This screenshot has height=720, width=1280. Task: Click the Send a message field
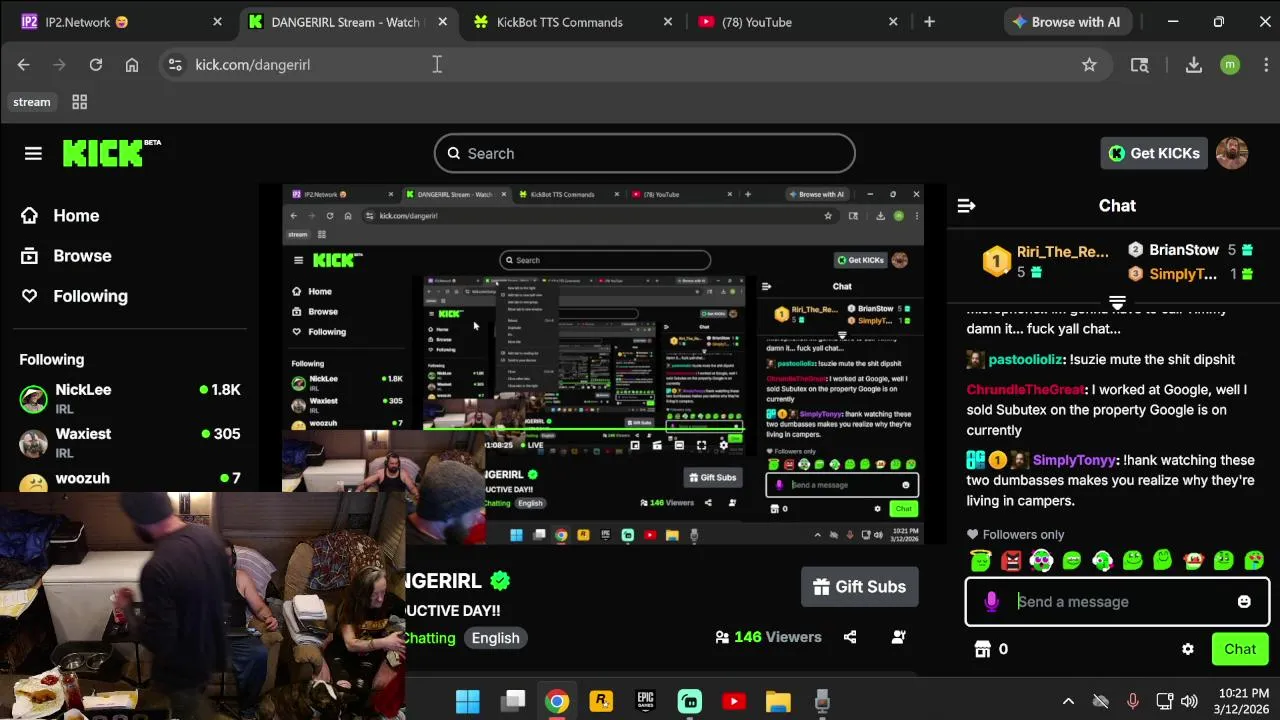(1117, 601)
